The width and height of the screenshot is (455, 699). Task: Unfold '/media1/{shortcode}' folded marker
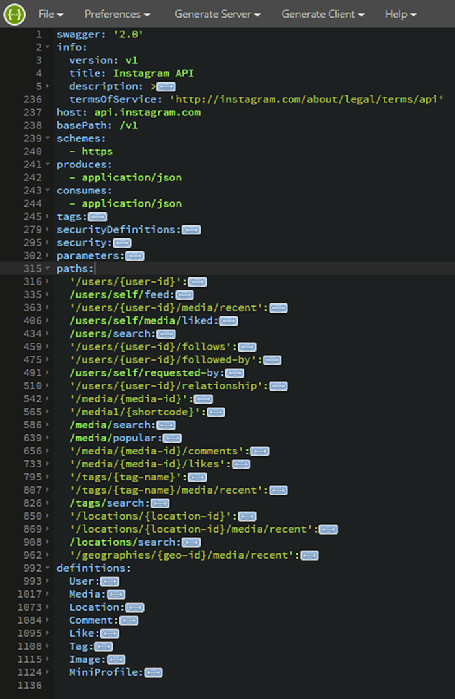216,412
